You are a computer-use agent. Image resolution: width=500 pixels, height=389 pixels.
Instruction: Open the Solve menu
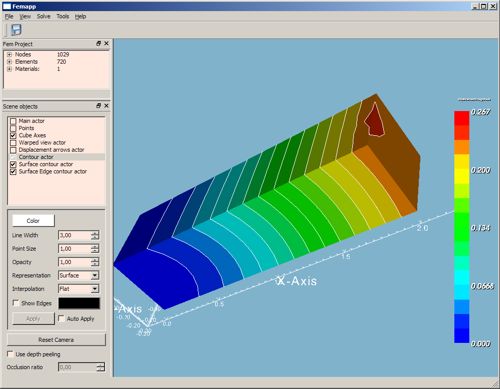point(43,16)
